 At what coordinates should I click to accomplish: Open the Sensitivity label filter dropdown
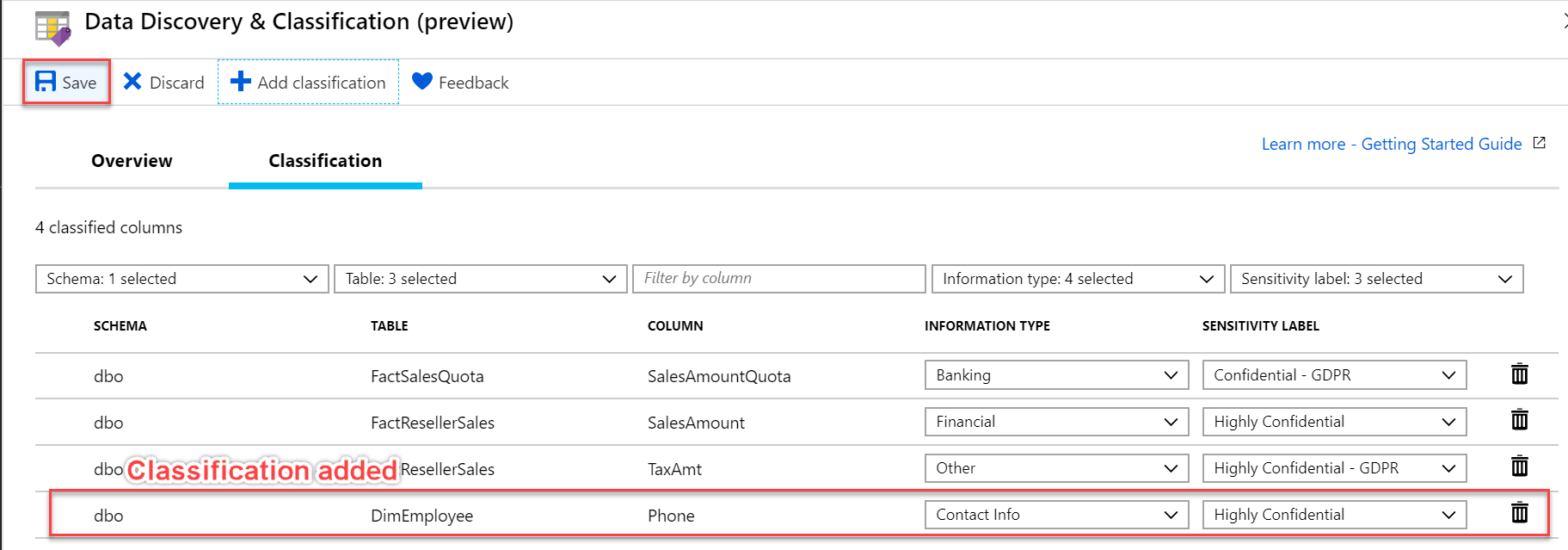pyautogui.click(x=1376, y=279)
